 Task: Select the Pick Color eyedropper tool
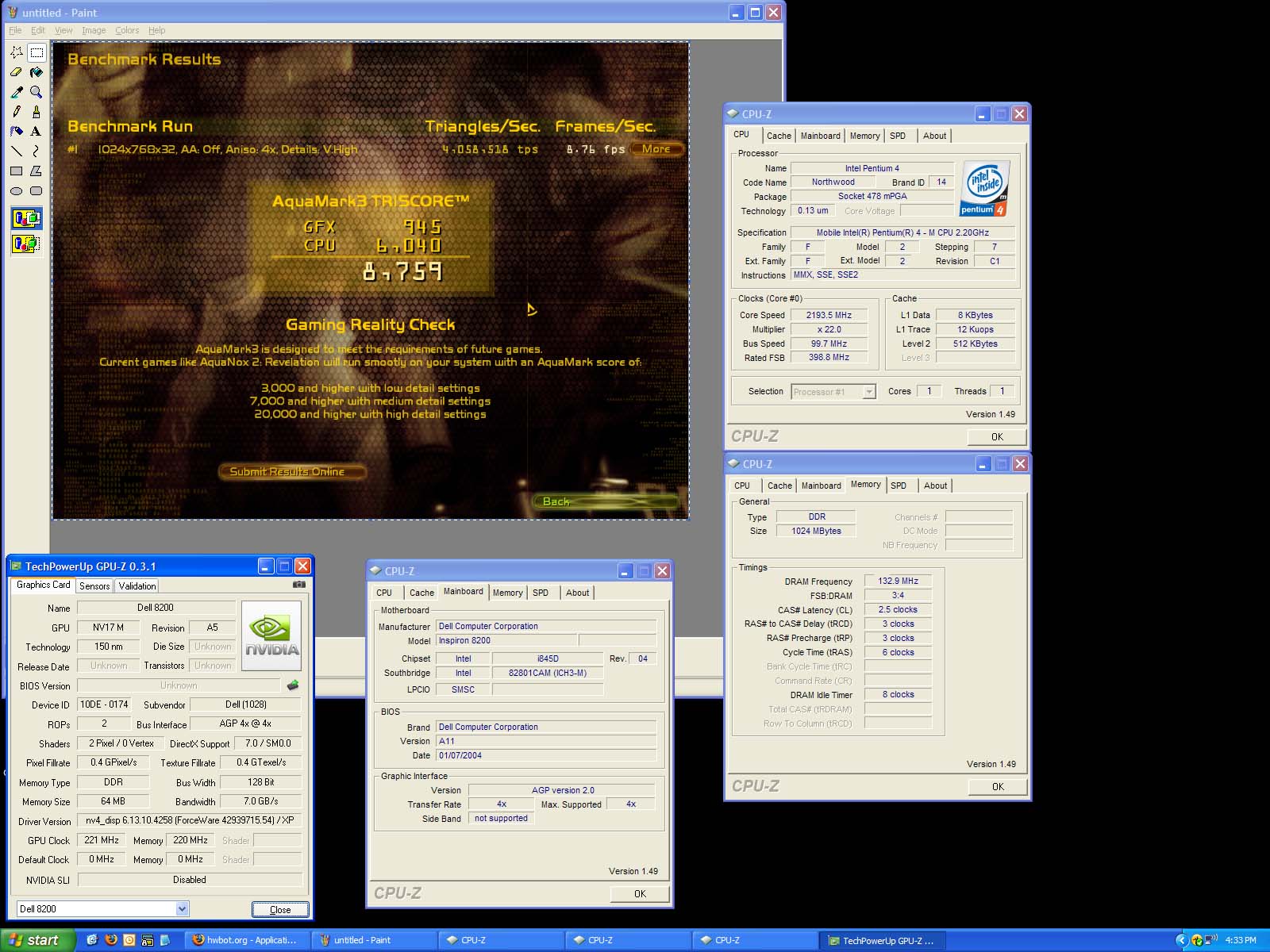pyautogui.click(x=17, y=92)
